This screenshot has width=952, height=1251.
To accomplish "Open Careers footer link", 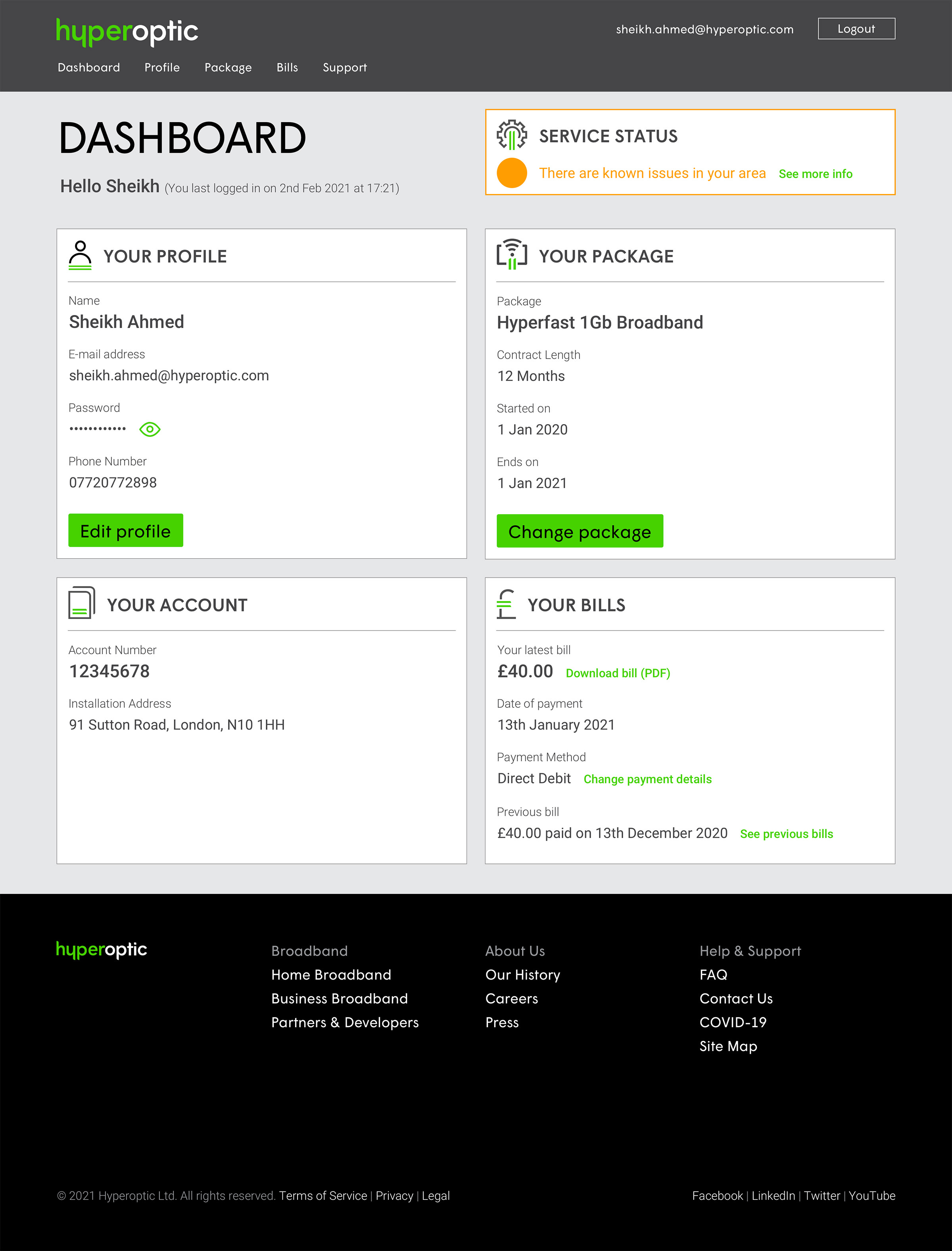I will [x=512, y=998].
